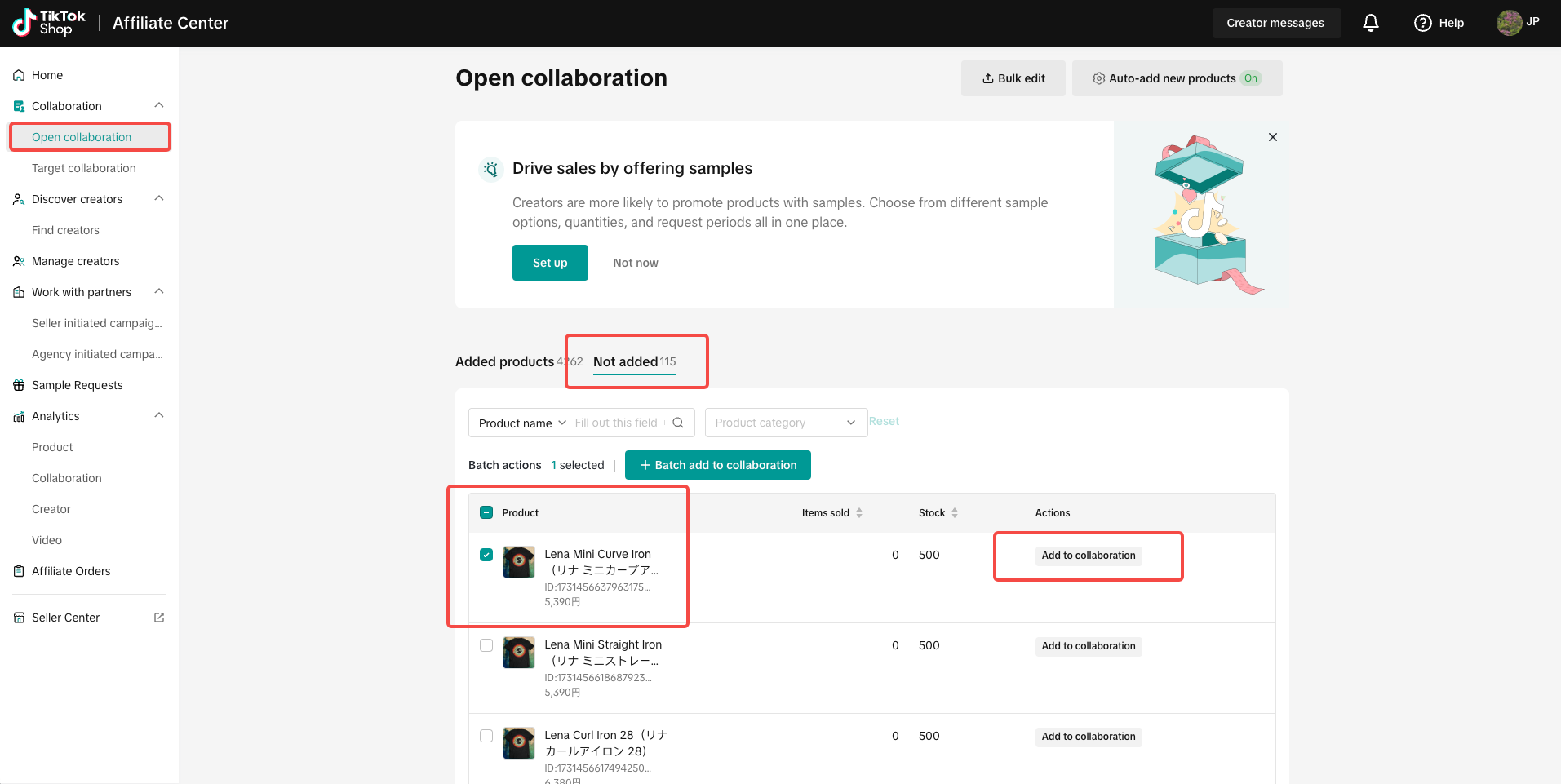The image size is (1561, 784).
Task: Close the samples banner with X
Action: 1273,137
